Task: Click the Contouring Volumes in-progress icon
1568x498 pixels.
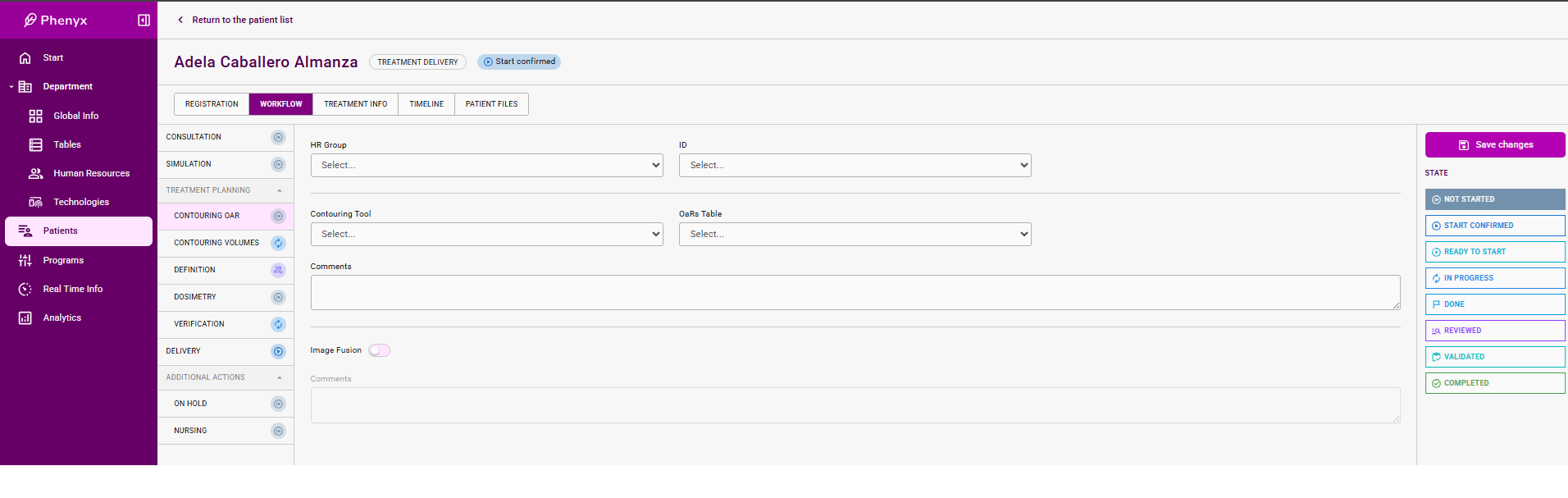Action: (278, 243)
